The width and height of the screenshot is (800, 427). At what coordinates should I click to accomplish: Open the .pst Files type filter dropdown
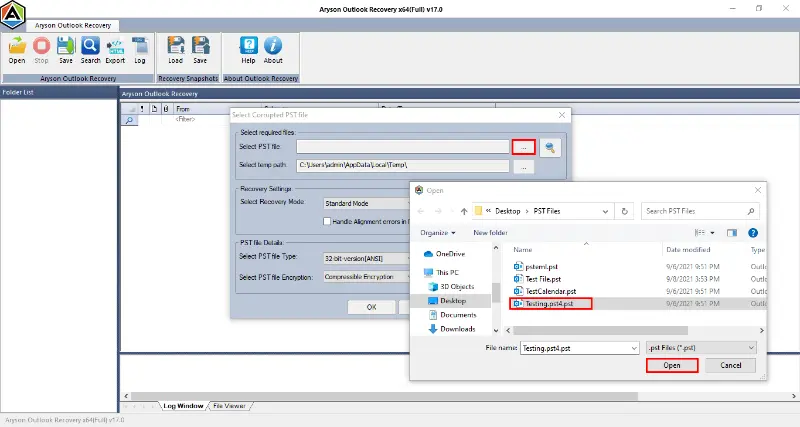(x=701, y=348)
